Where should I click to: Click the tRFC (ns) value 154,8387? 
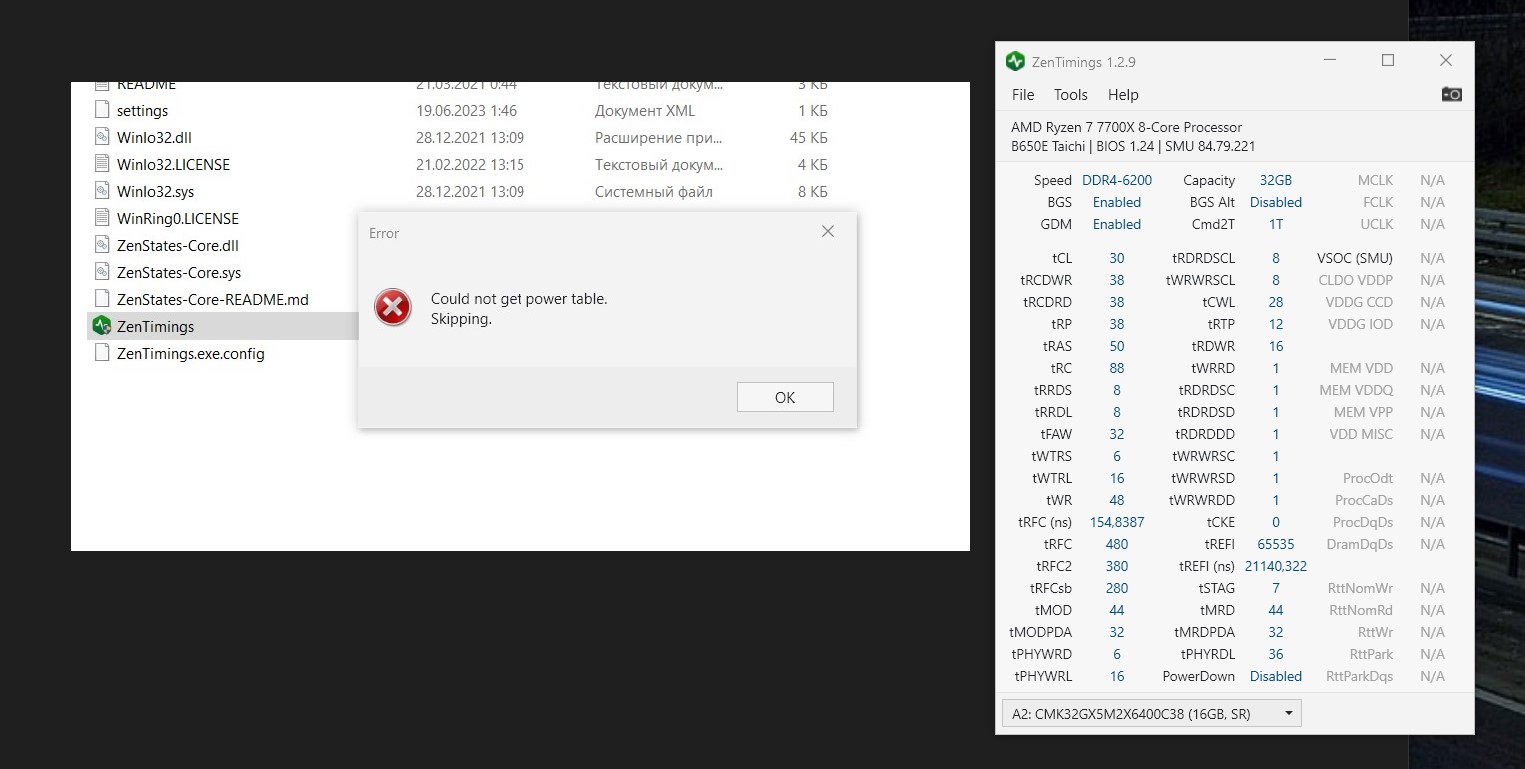[1117, 522]
